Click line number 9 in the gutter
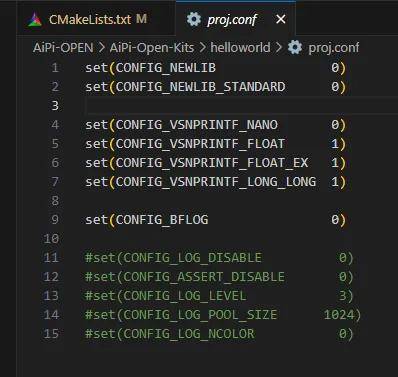This screenshot has height=377, width=398. [x=55, y=220]
